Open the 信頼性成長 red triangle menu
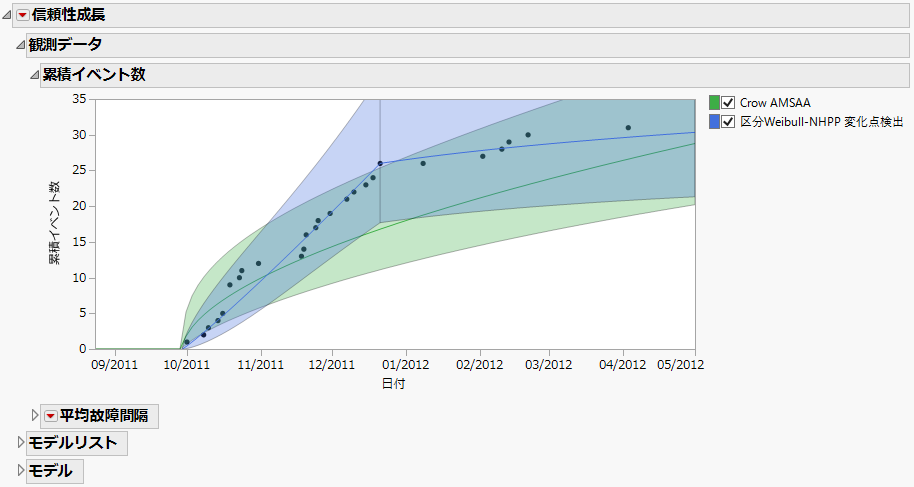Viewport: 914px width, 487px height. (x=23, y=15)
